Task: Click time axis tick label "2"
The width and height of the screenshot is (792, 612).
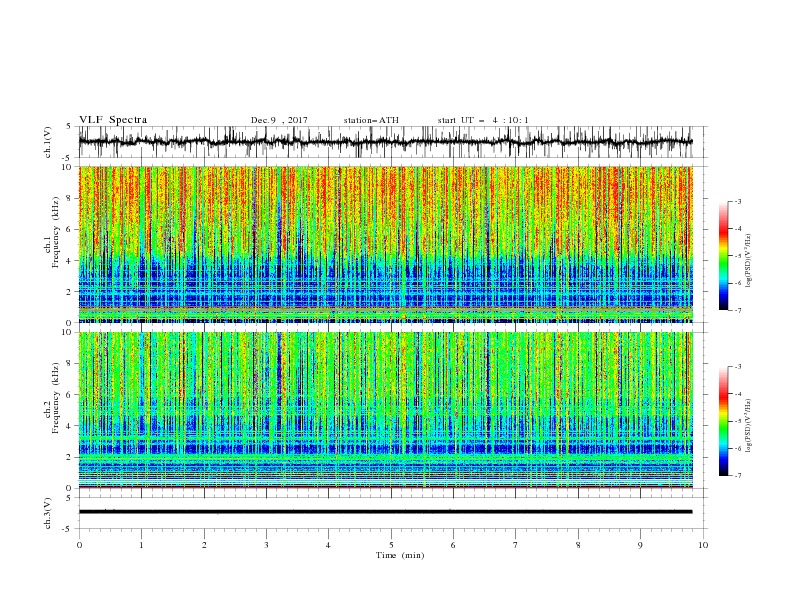Action: coord(204,545)
